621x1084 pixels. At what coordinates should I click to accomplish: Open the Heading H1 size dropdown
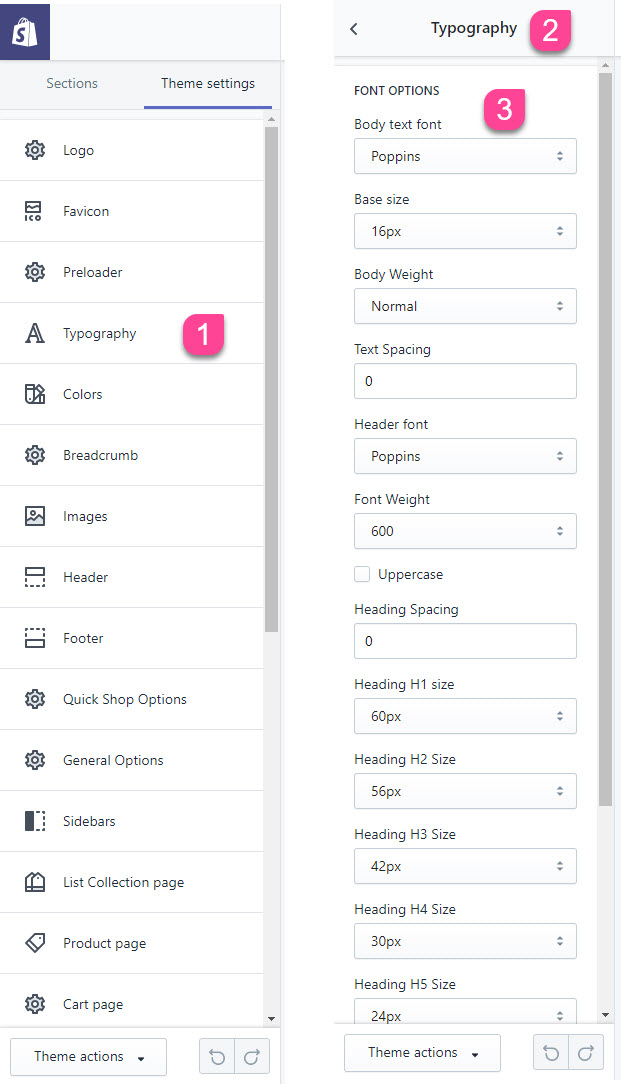(x=465, y=716)
